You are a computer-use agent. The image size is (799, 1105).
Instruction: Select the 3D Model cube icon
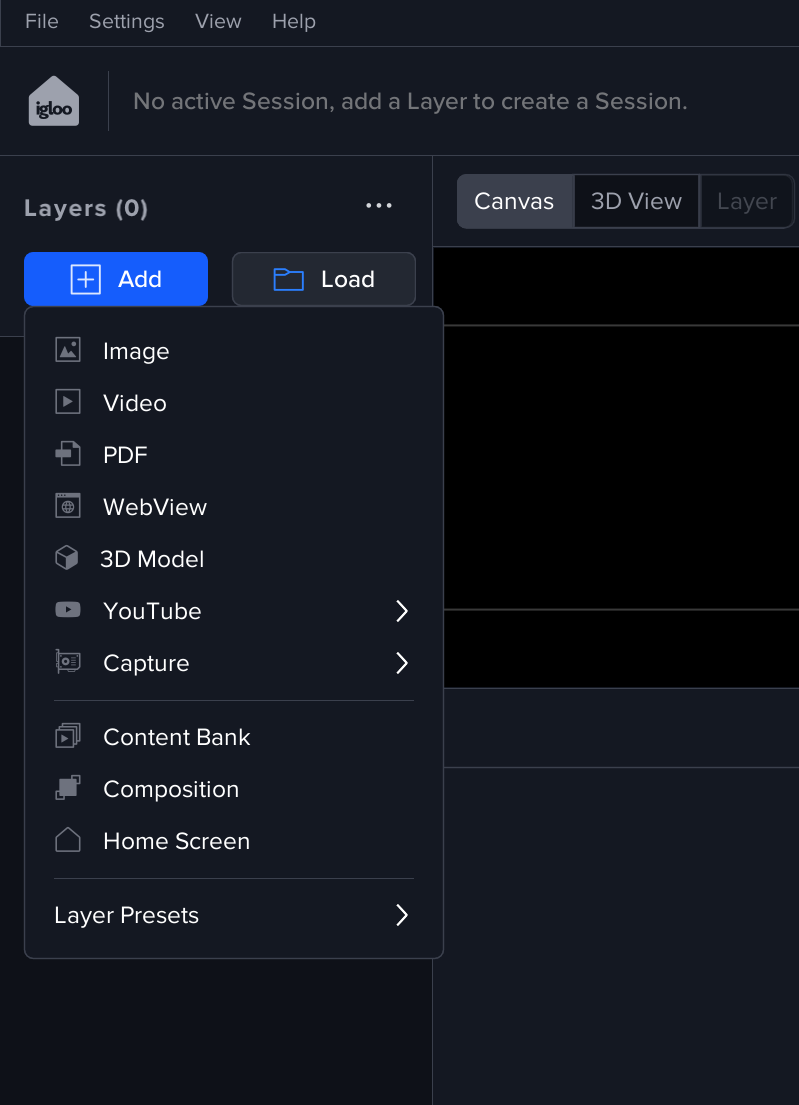pos(67,558)
